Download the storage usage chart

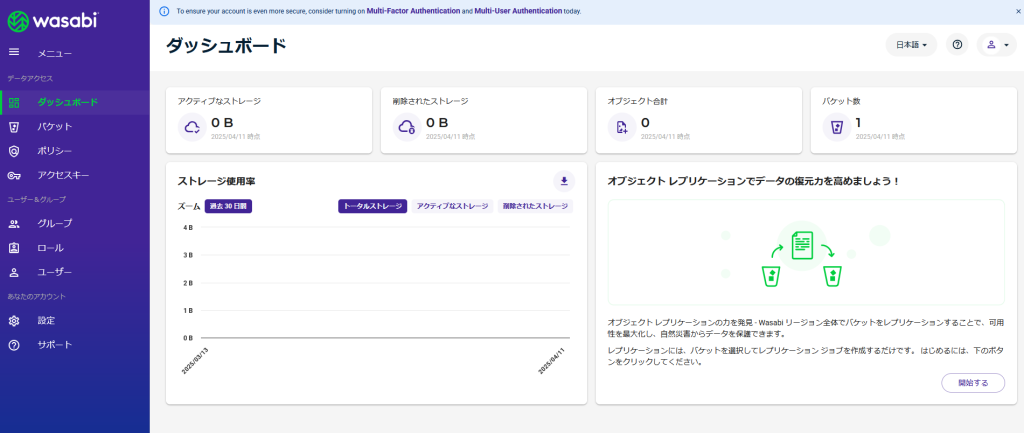click(x=564, y=181)
